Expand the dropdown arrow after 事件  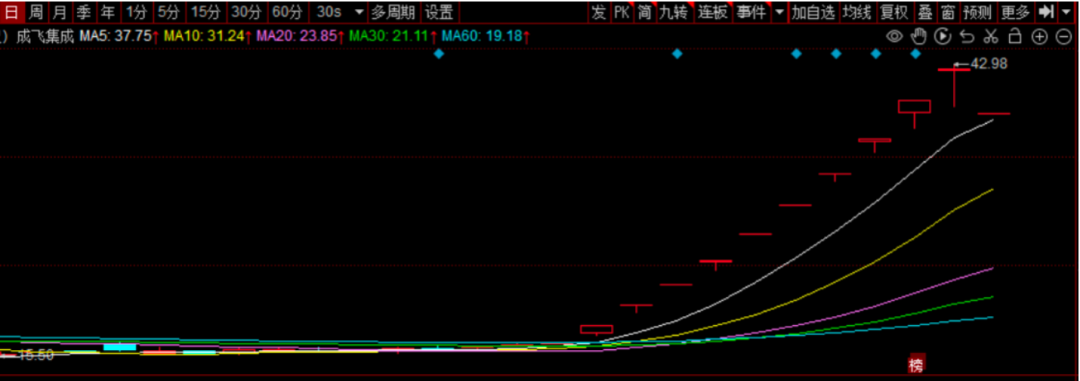tap(779, 12)
